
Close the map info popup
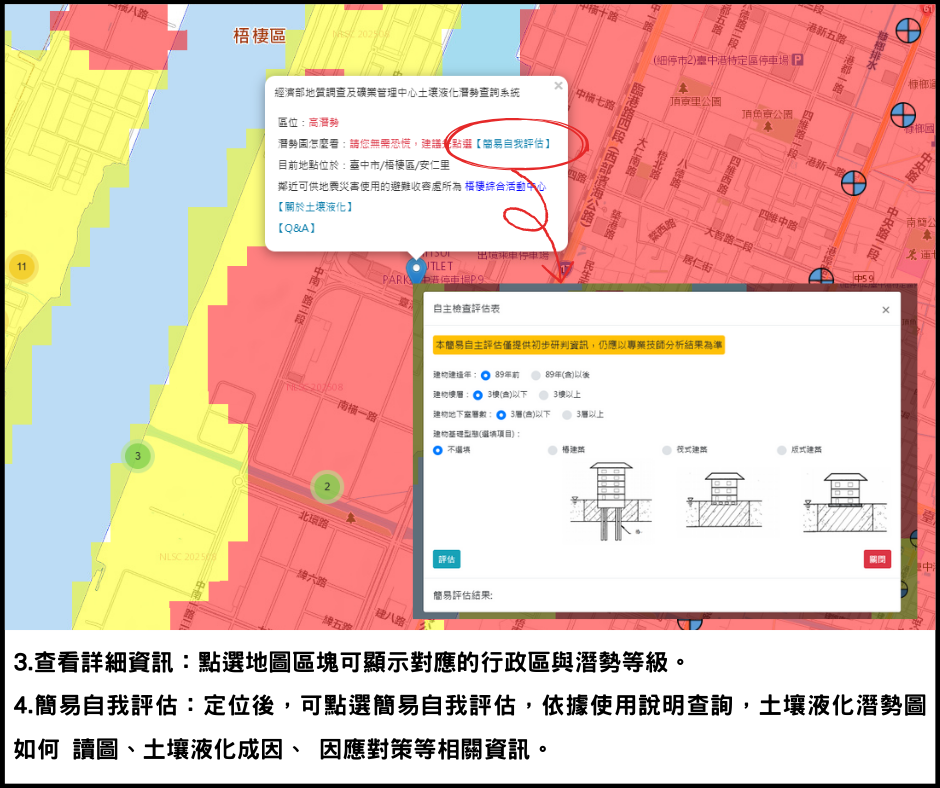coord(558,86)
